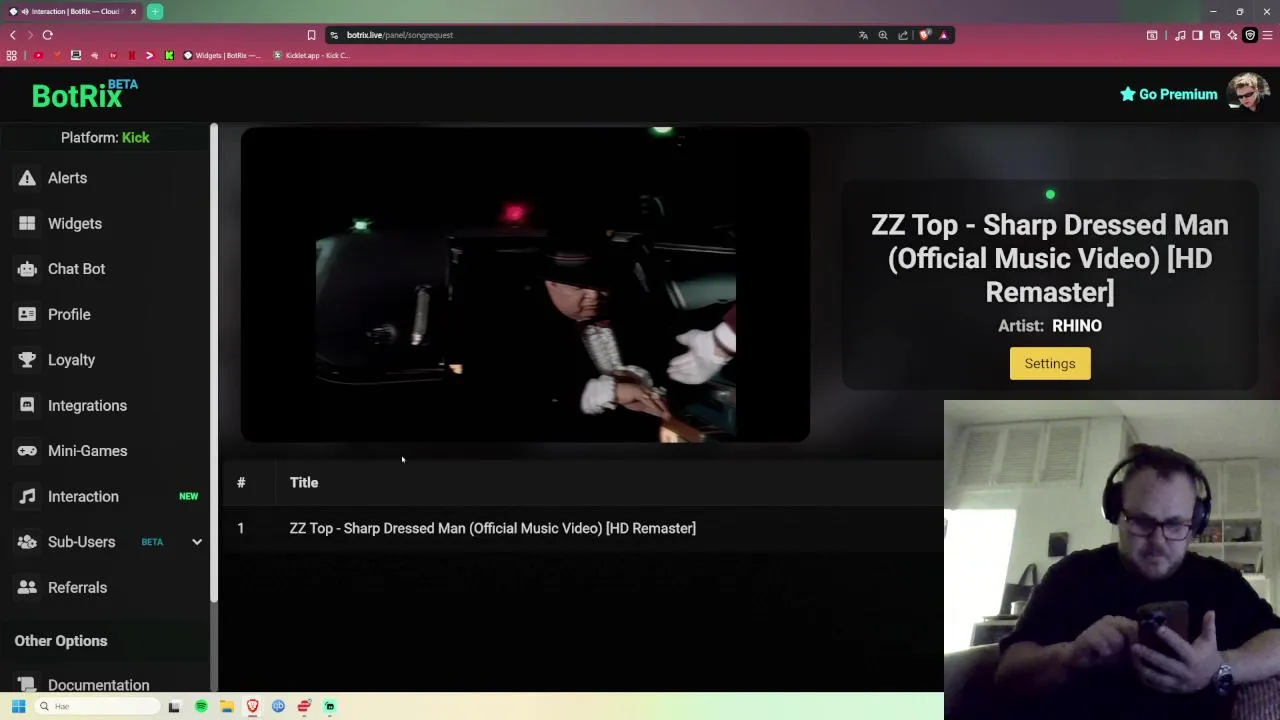This screenshot has width=1280, height=720.
Task: Open the Referrals page
Action: 77,587
